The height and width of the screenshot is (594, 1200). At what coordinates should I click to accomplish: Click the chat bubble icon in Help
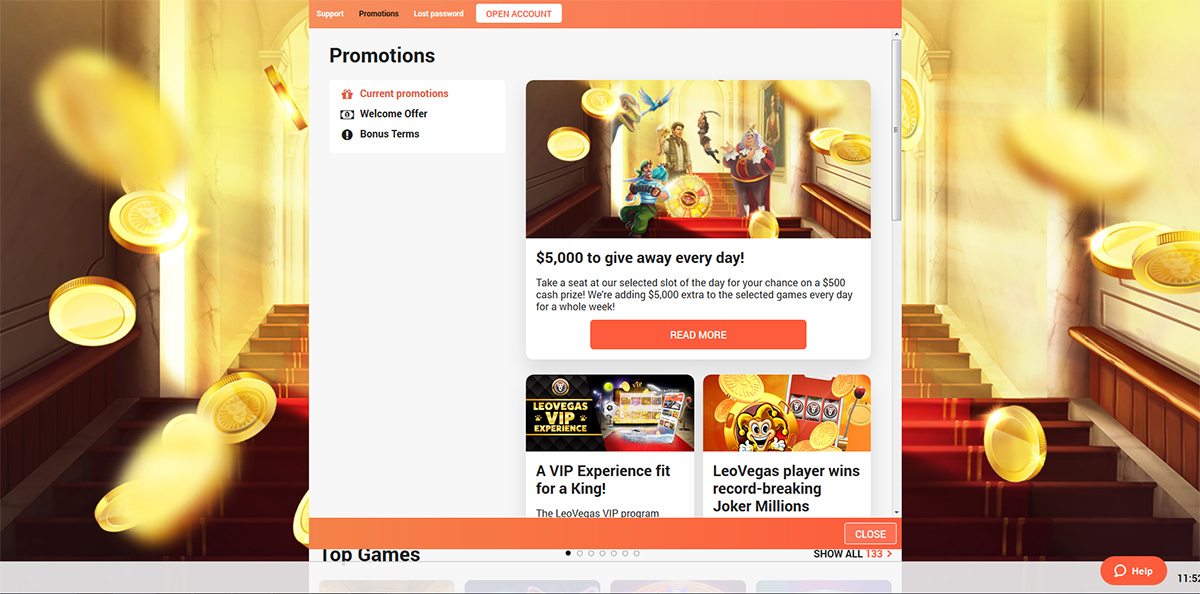1120,571
